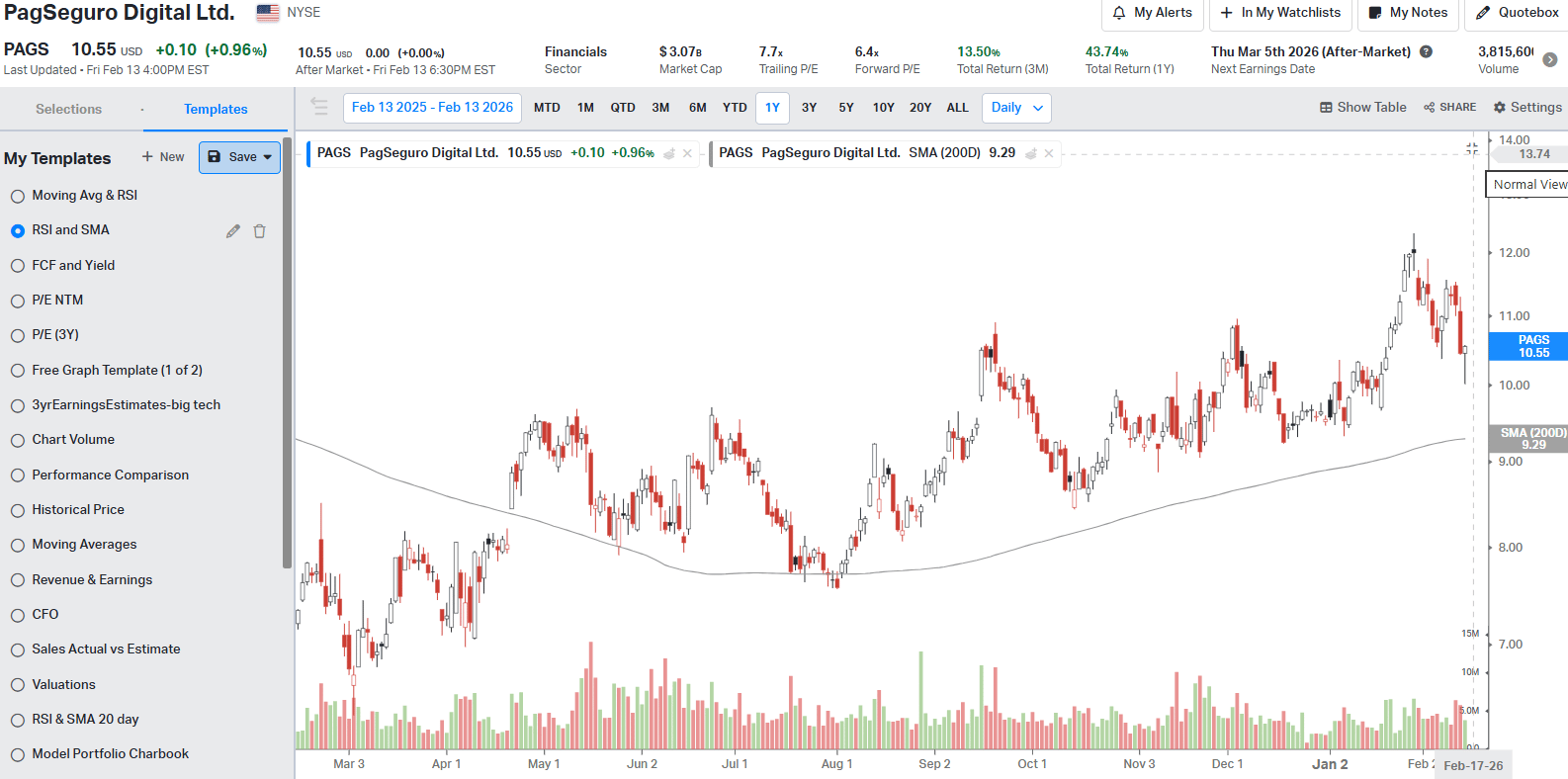Viewport: 1568px width, 779px height.
Task: Click the right arrow to show more stats
Action: point(1549,59)
